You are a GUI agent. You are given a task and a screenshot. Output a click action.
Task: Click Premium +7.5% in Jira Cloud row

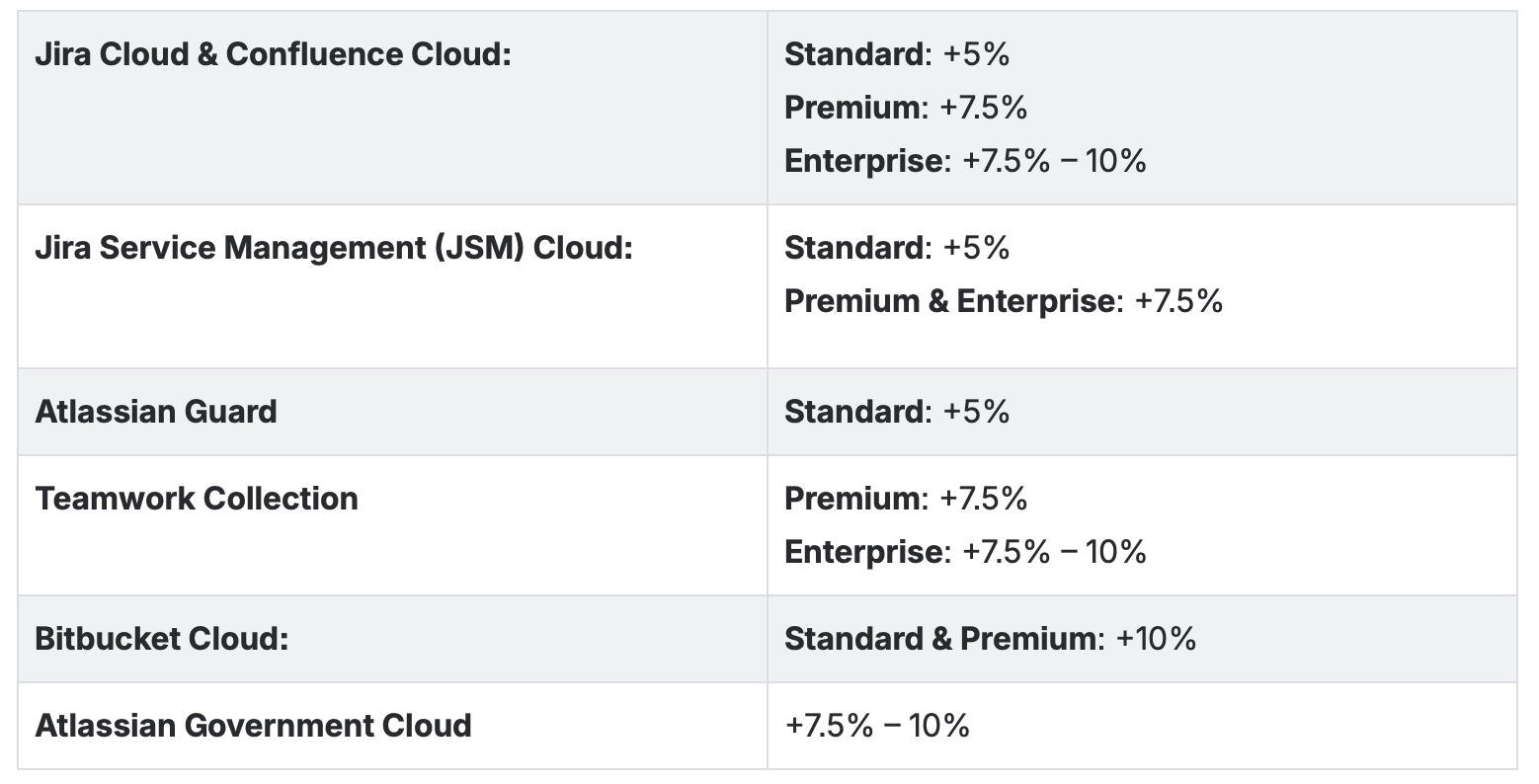906,107
